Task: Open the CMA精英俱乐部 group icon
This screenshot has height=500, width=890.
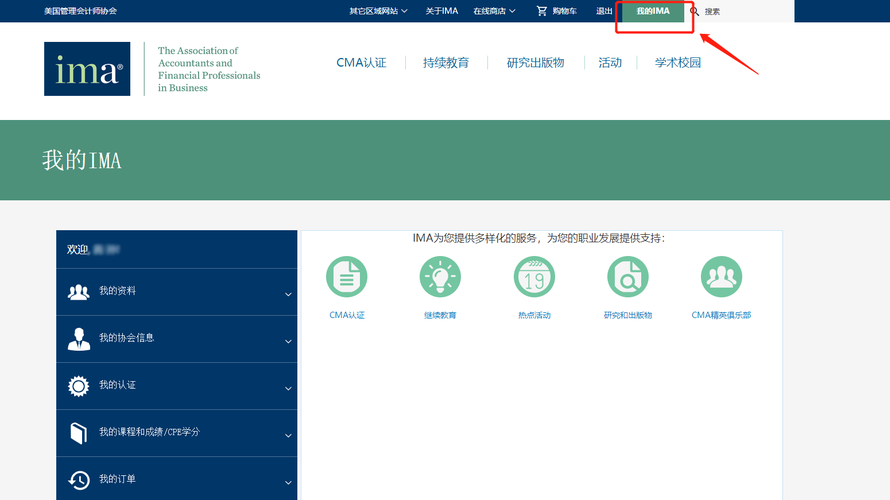Action: tap(721, 277)
